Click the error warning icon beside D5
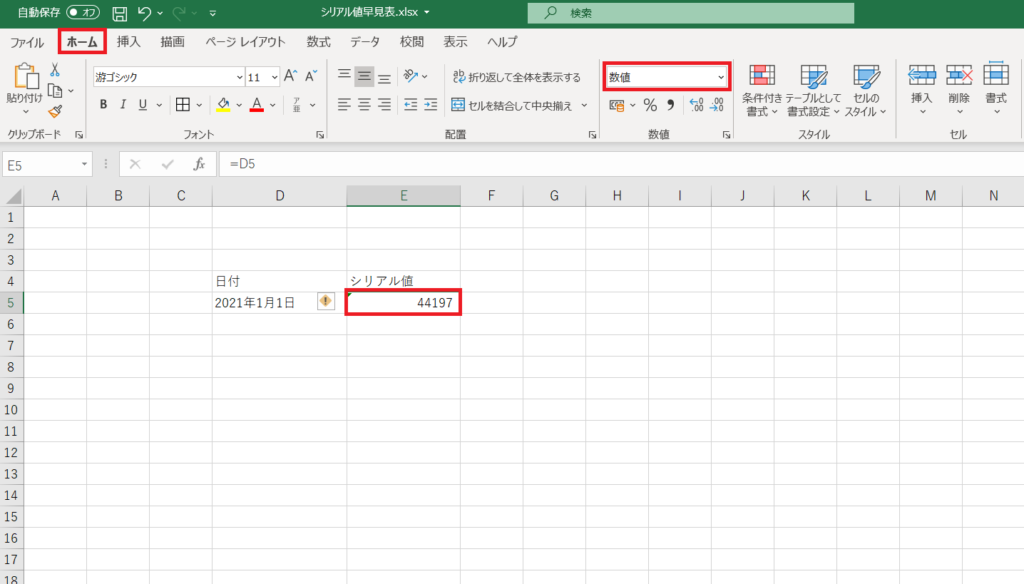 coord(325,301)
